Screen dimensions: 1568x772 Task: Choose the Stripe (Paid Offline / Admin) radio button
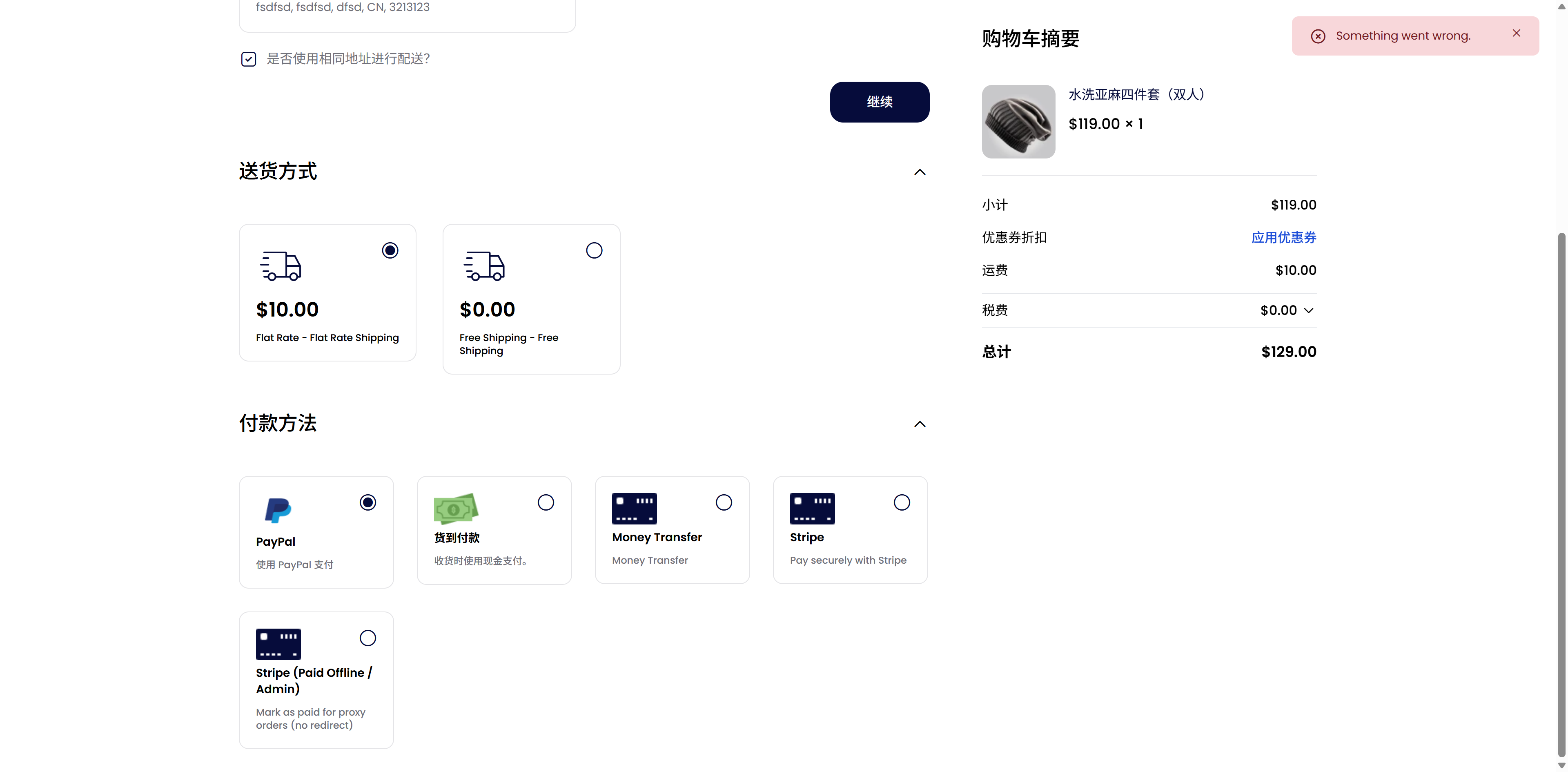pos(367,638)
